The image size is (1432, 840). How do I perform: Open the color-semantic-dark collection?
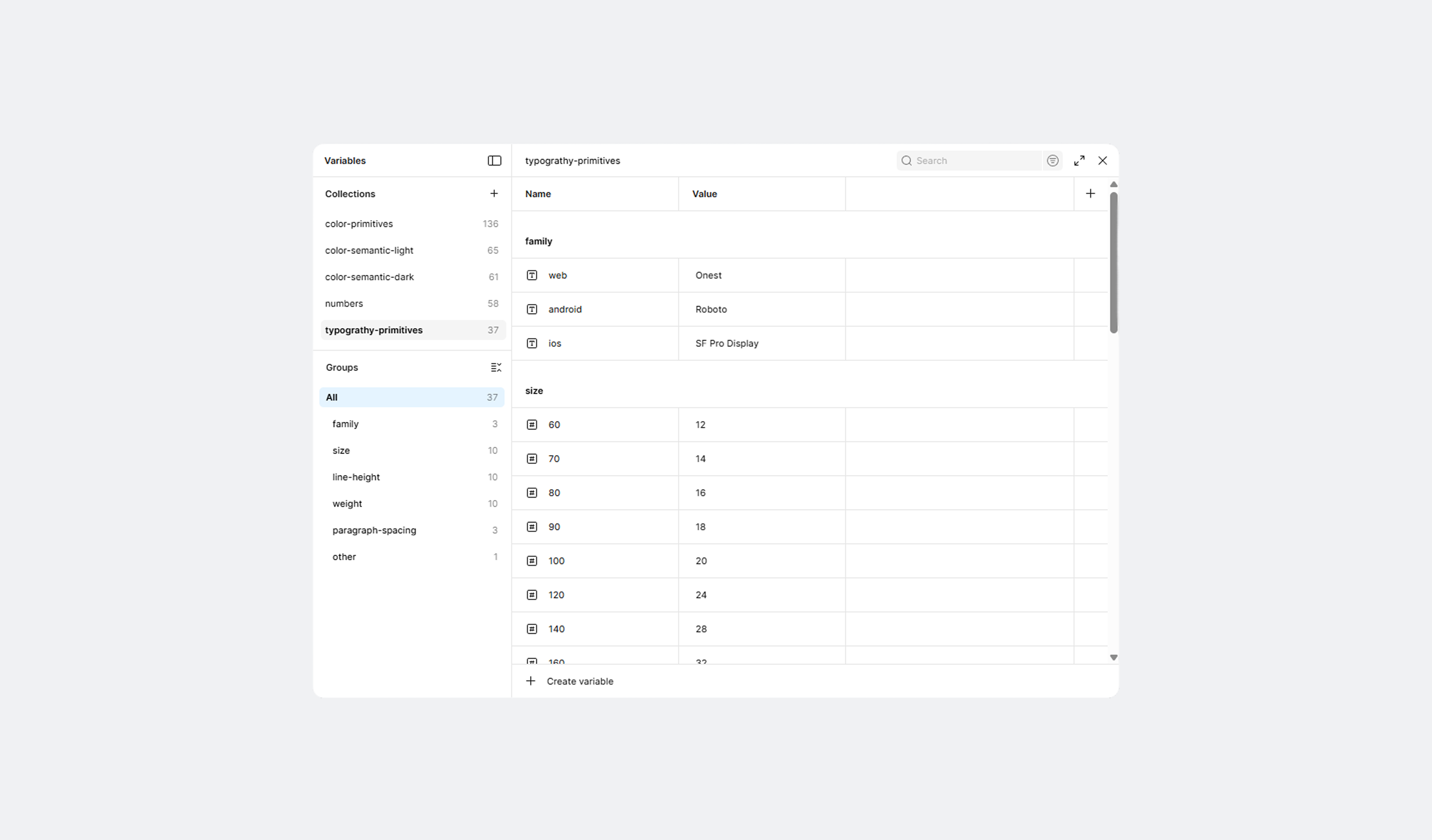point(412,277)
